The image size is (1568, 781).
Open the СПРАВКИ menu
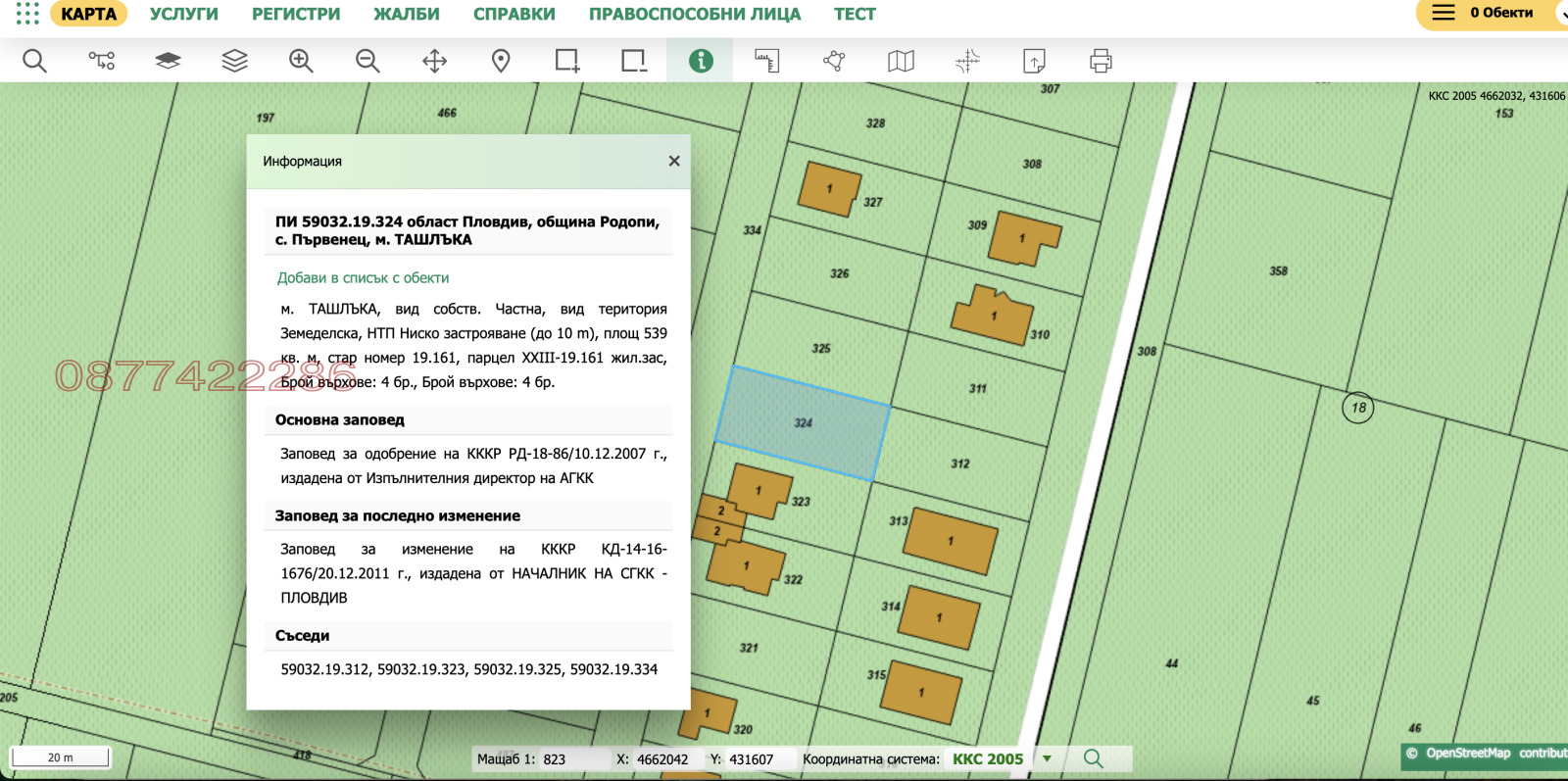point(514,15)
